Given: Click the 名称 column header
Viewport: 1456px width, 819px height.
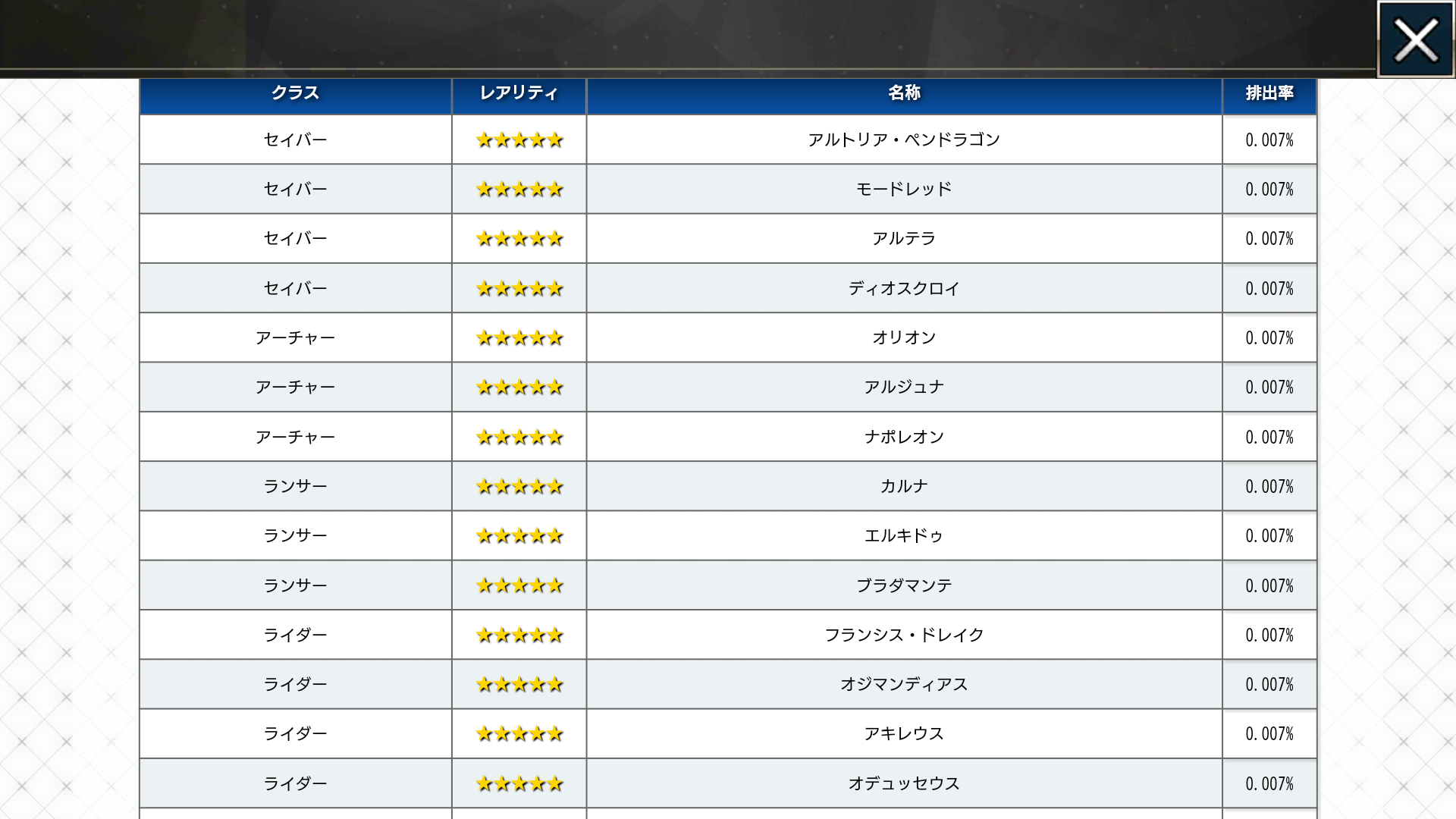Looking at the screenshot, I should click(904, 93).
